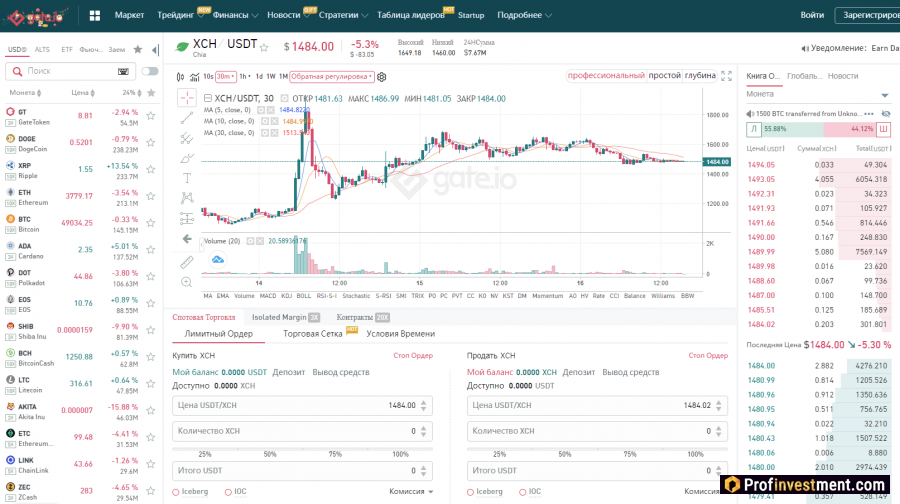Switch to ALTS market tab
Viewport: 900px width, 504px height.
pyautogui.click(x=42, y=49)
